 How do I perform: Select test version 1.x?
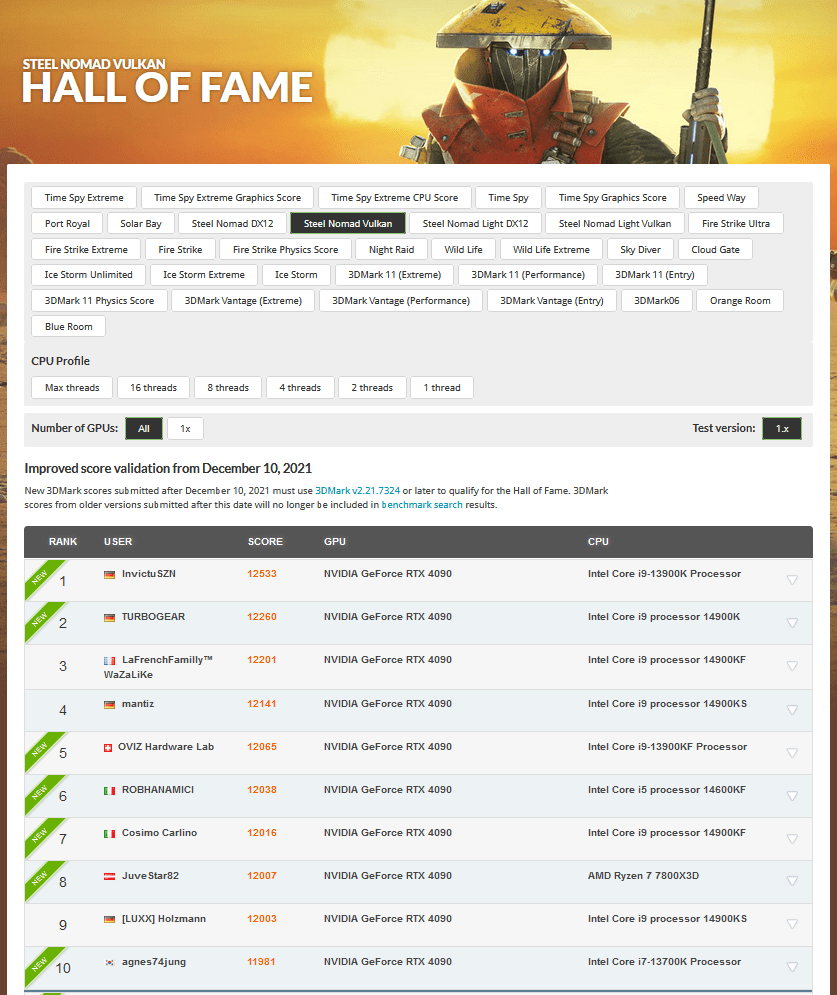[782, 429]
